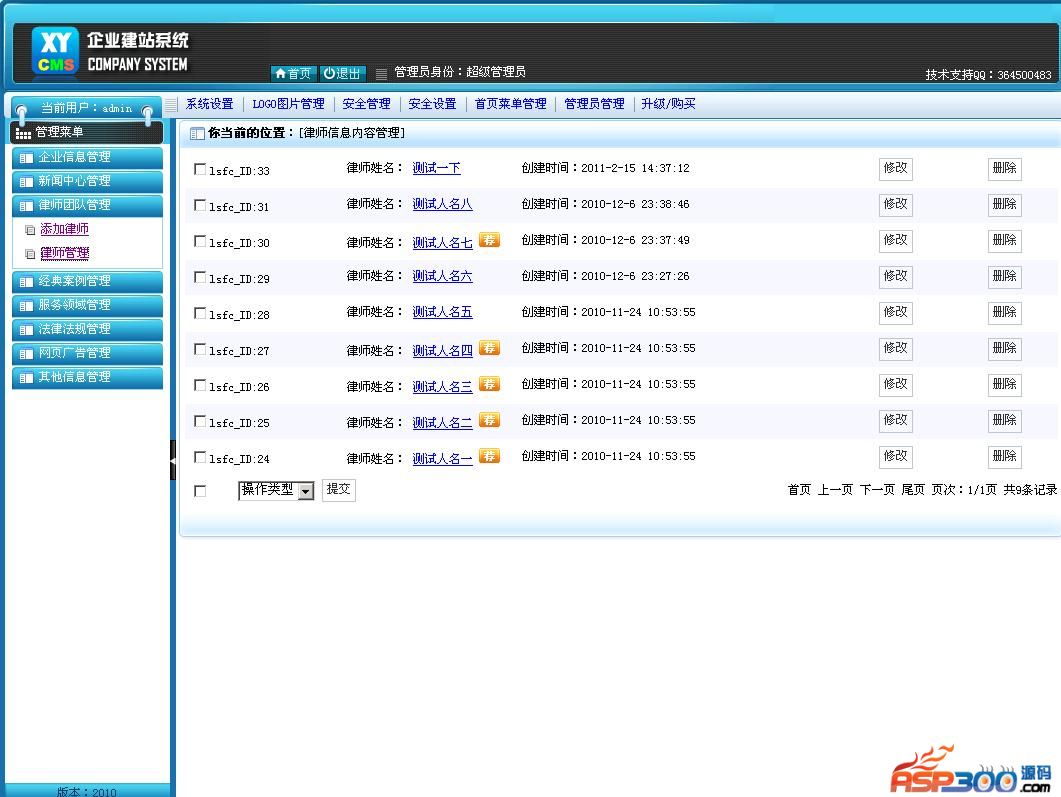The width and height of the screenshot is (1061, 797).
Task: Click the 荐 badge beside 测试人名三
Action: [489, 384]
